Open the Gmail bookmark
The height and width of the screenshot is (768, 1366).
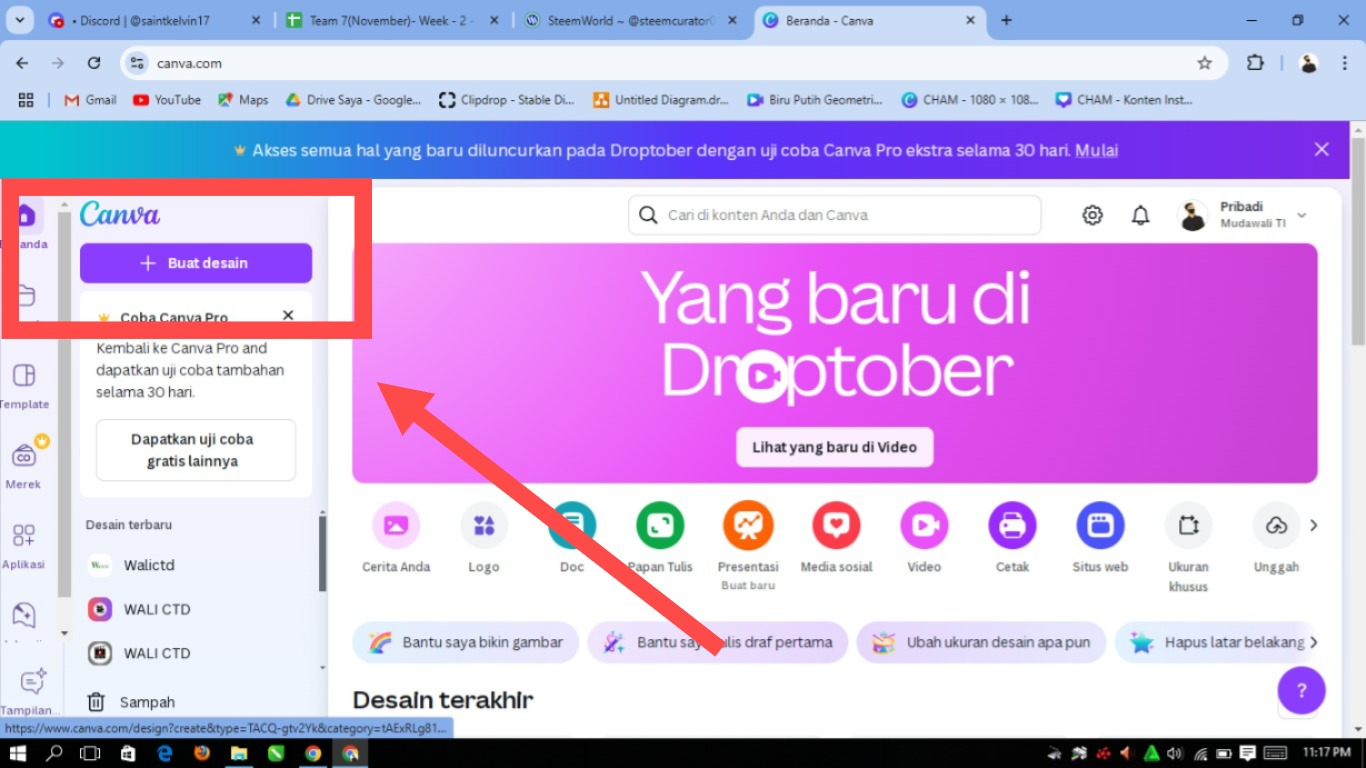[x=90, y=100]
